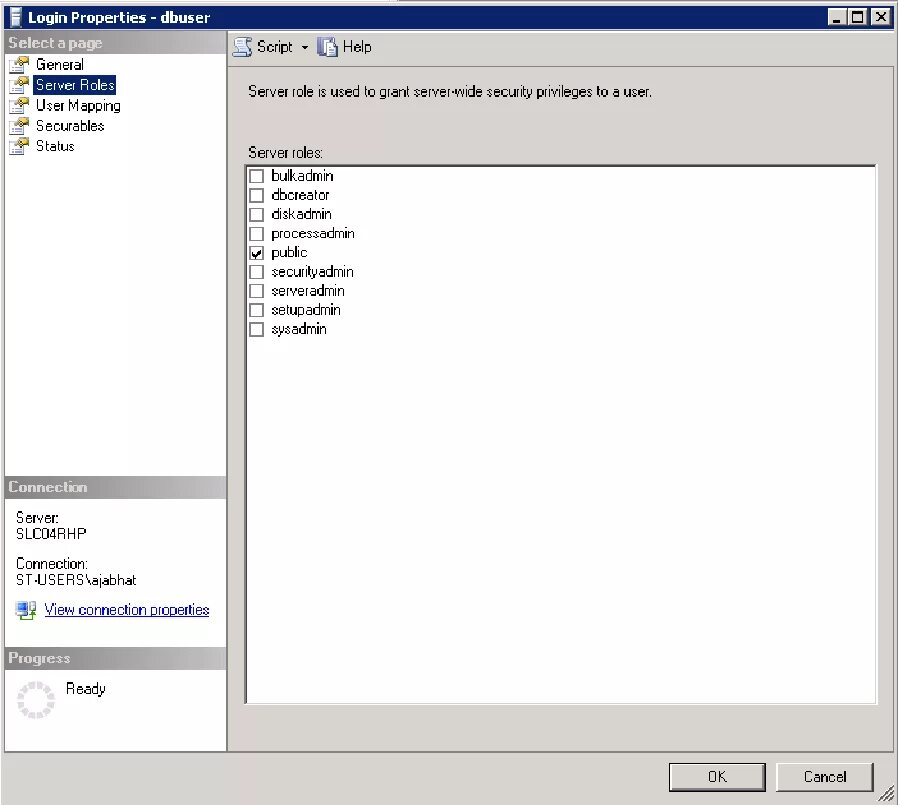Switch to the User Mapping page
Image resolution: width=898 pixels, height=805 pixels.
78,105
